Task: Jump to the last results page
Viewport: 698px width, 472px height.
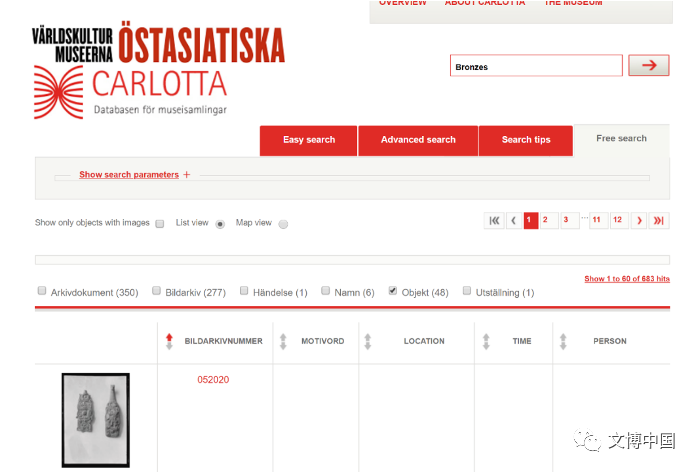Action: point(659,220)
